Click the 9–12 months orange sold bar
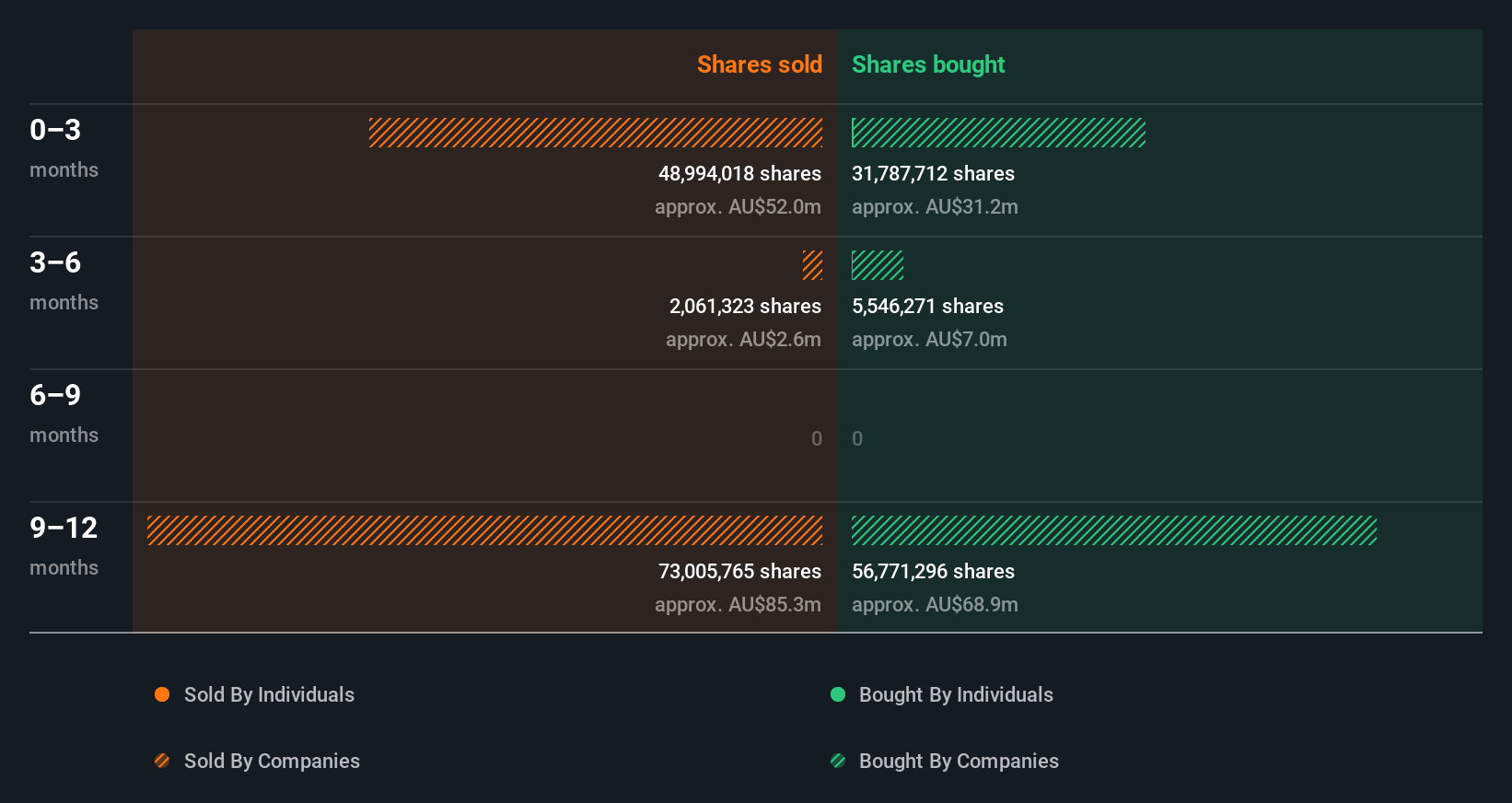 484,530
